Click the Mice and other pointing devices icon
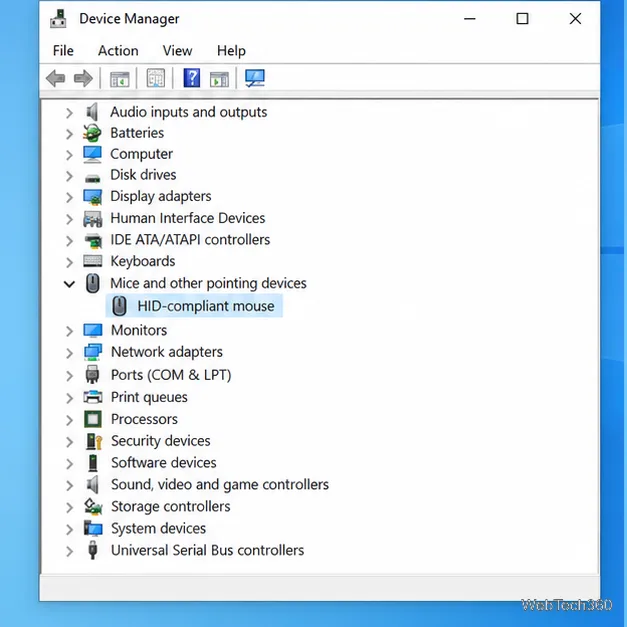 click(x=93, y=283)
